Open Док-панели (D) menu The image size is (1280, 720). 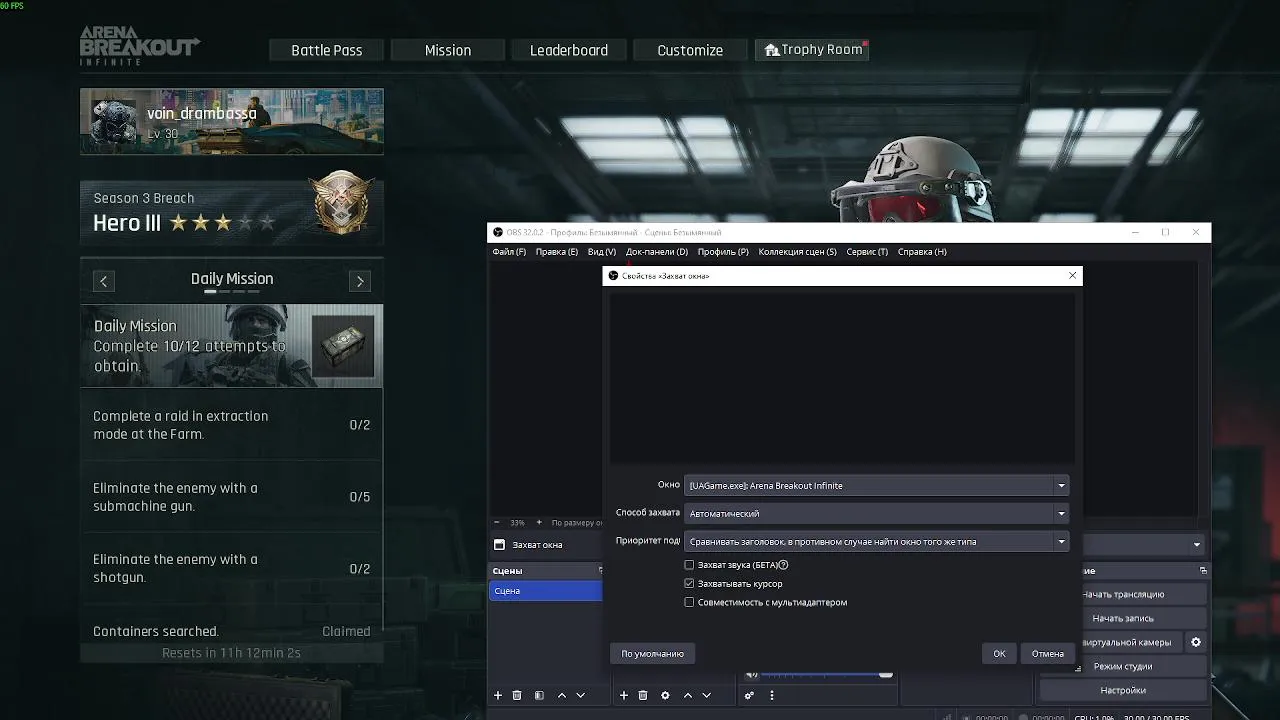(657, 252)
